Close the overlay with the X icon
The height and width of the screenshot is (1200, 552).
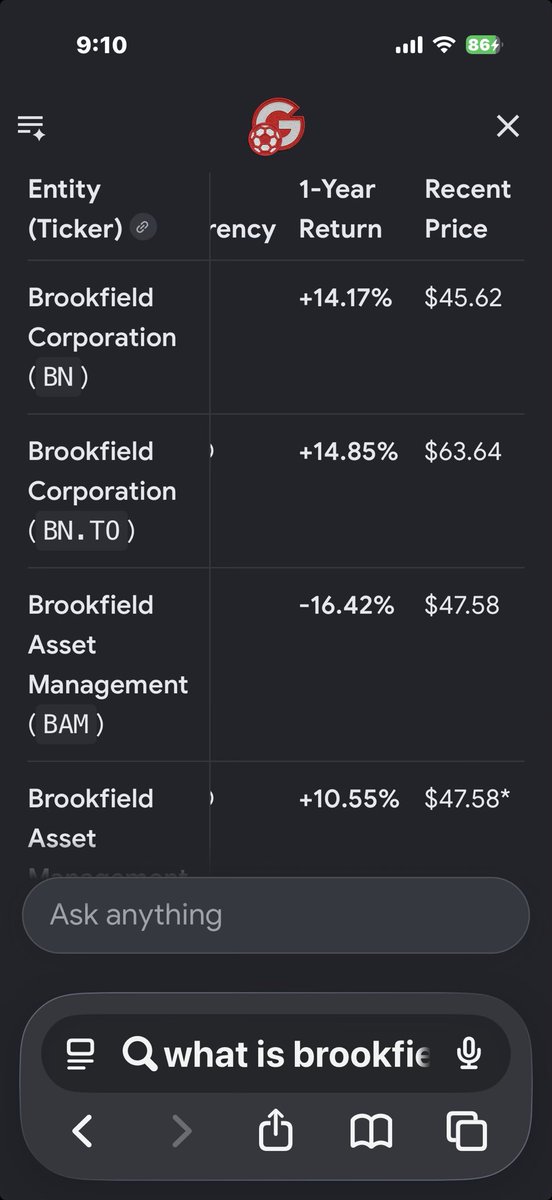(x=508, y=126)
